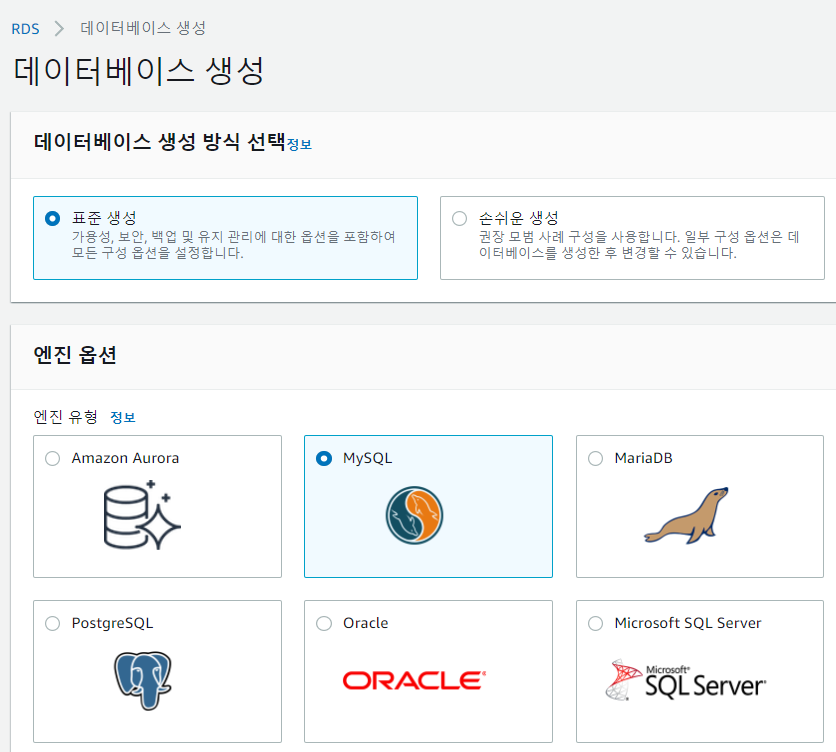
Task: Open 정보 link next to 방식 선택
Action: point(299,145)
